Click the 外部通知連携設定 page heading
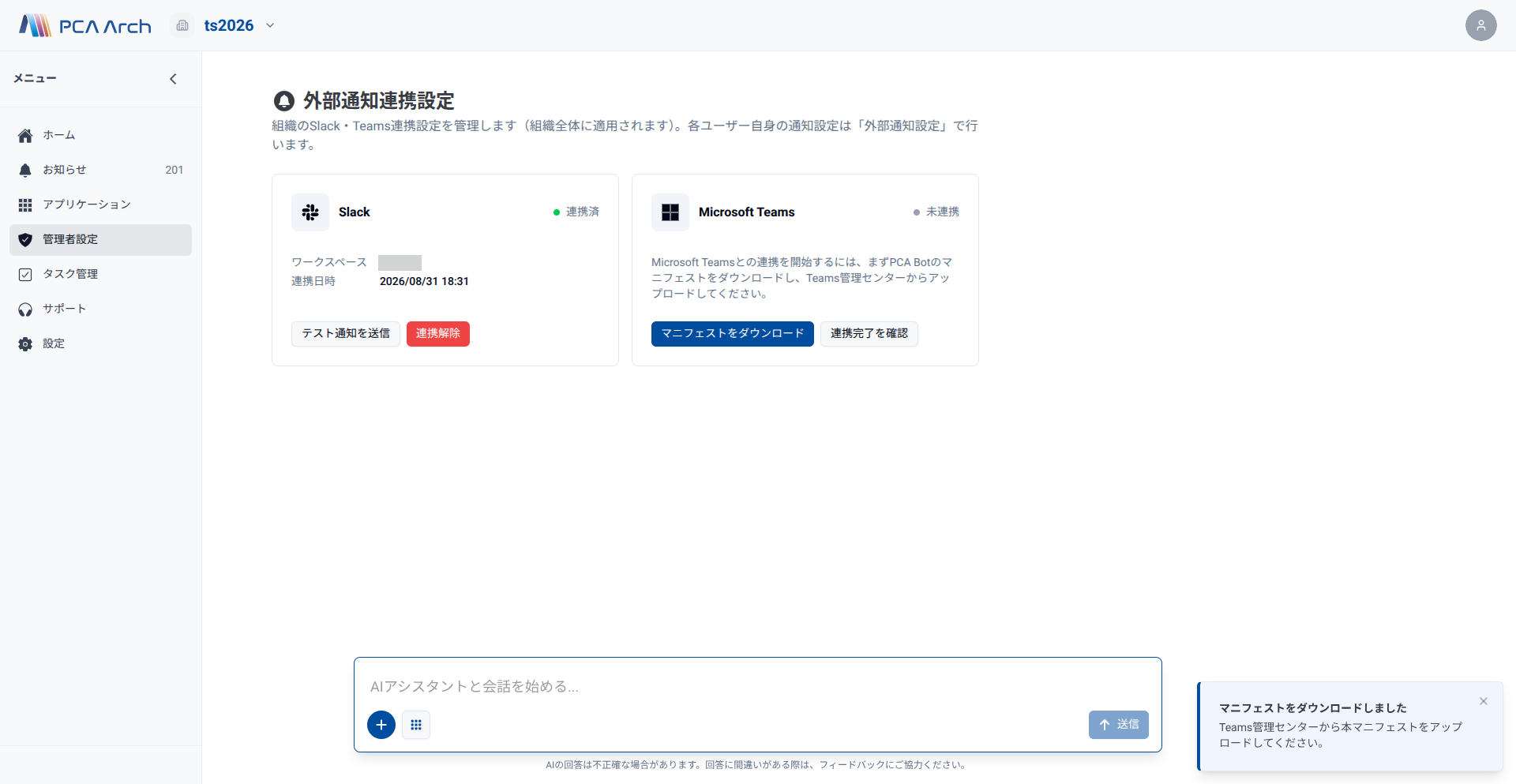 (379, 101)
